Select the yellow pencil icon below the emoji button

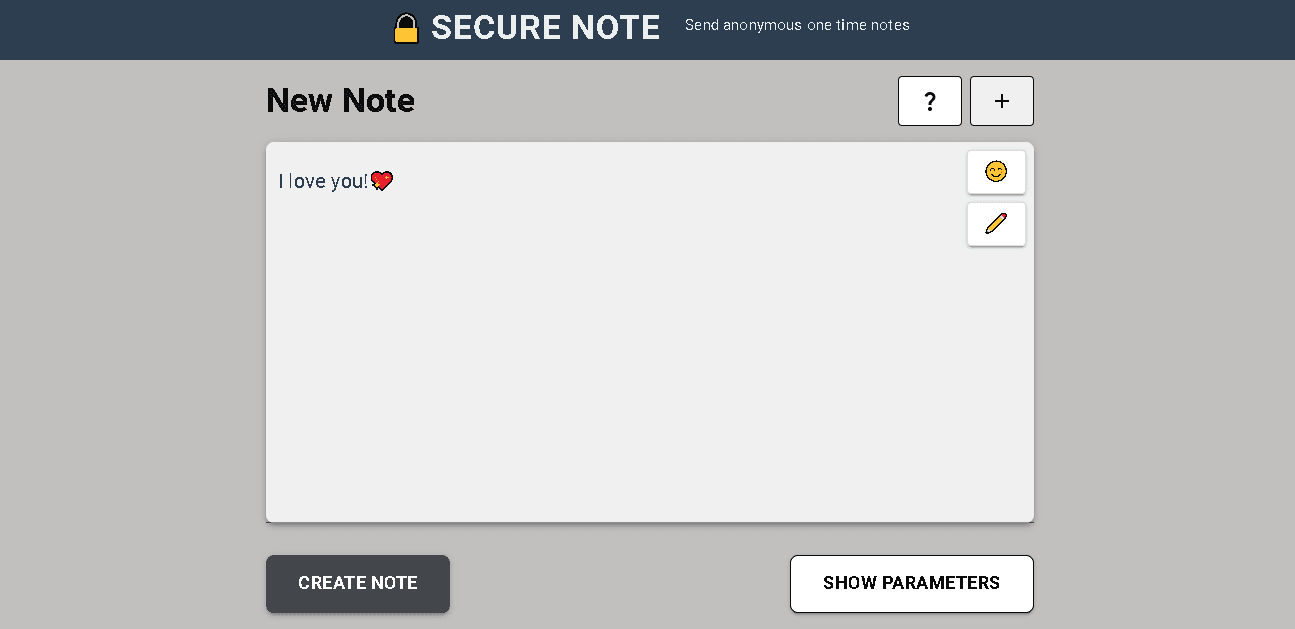click(996, 224)
